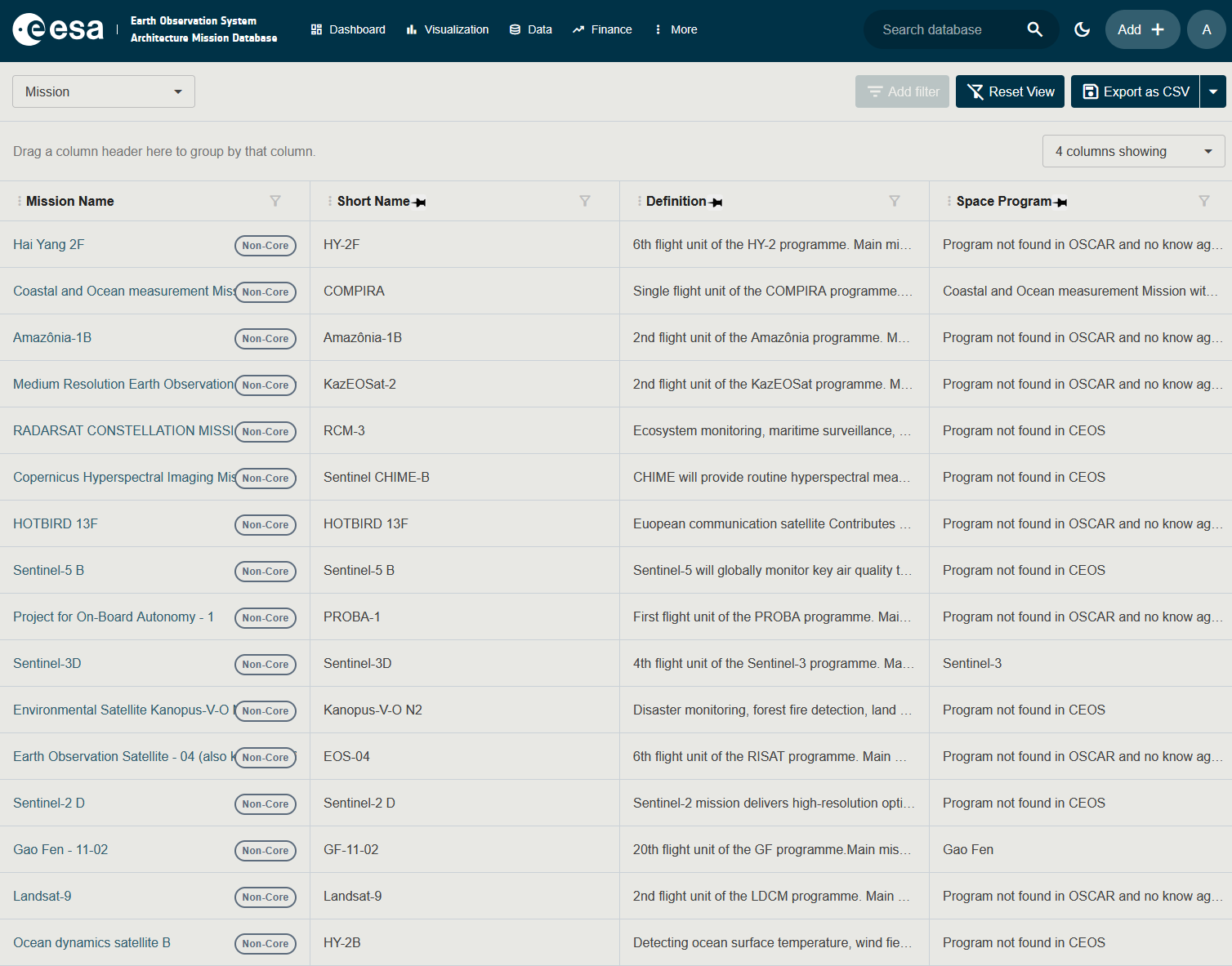
Task: Select the KazEOSat-2 short name cell
Action: click(x=465, y=384)
